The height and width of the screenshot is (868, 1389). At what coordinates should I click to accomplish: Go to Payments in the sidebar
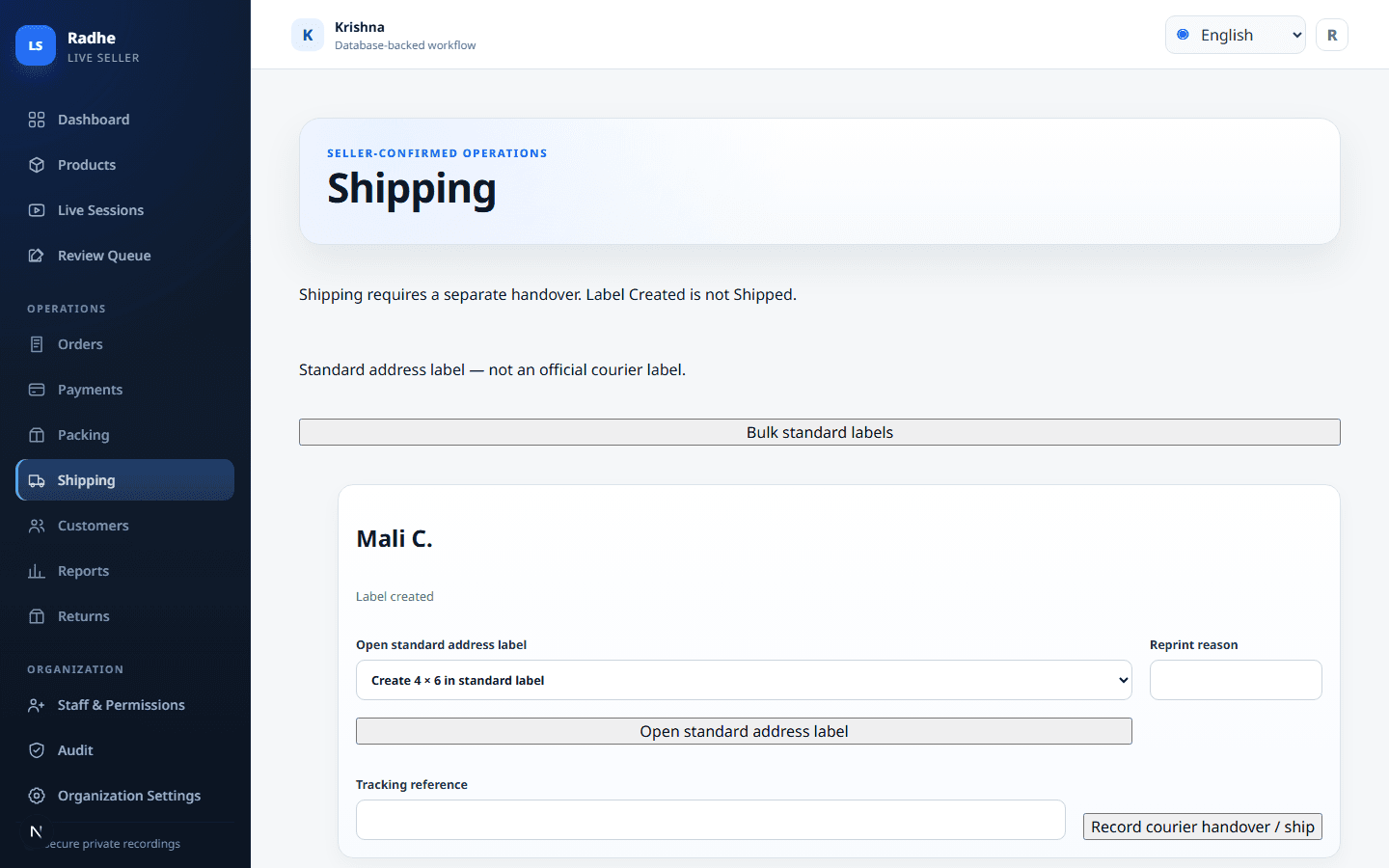[x=124, y=390]
